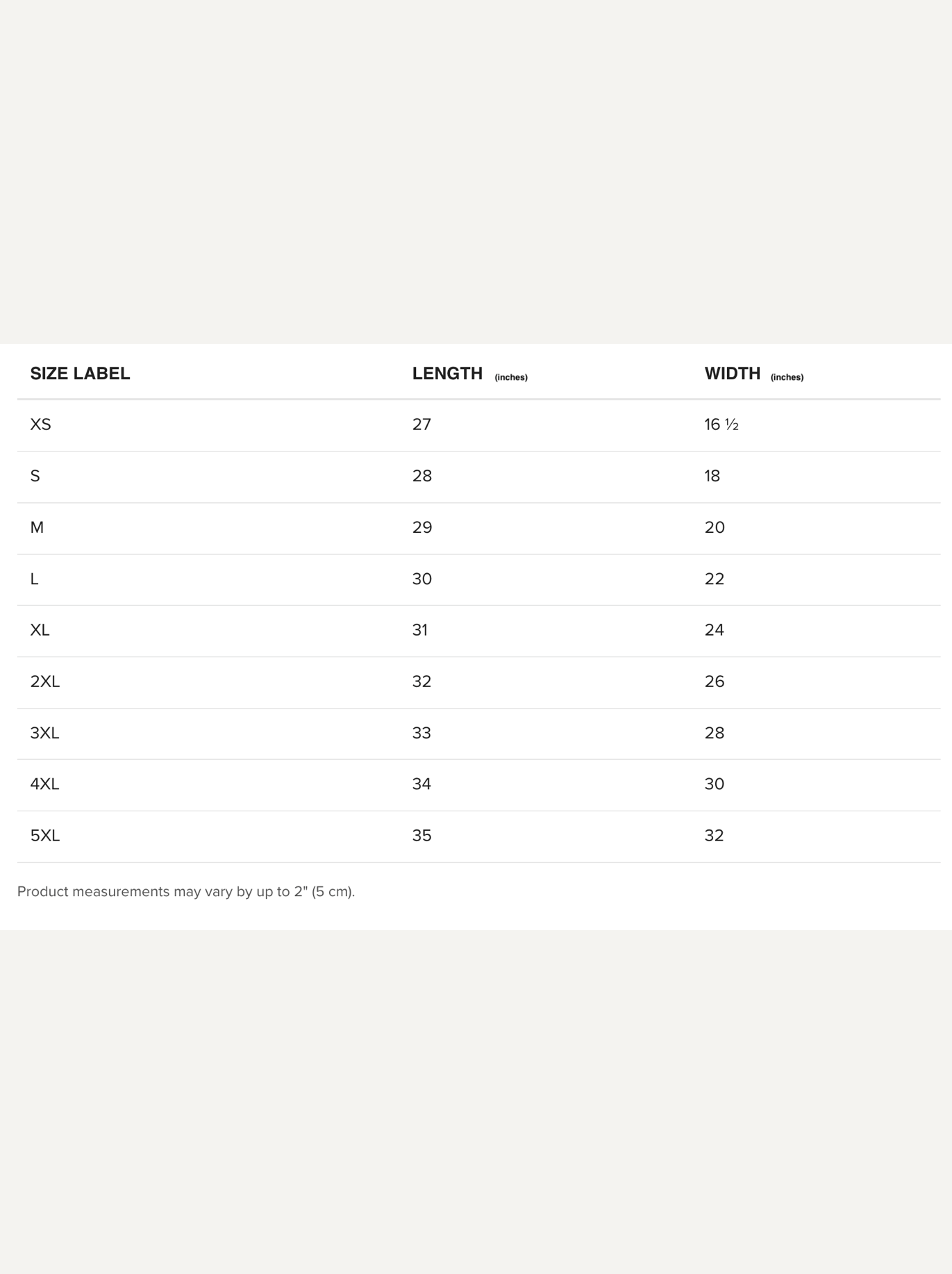Click the inches unit label beside WIDTH
The height and width of the screenshot is (1274, 952).
pos(787,377)
